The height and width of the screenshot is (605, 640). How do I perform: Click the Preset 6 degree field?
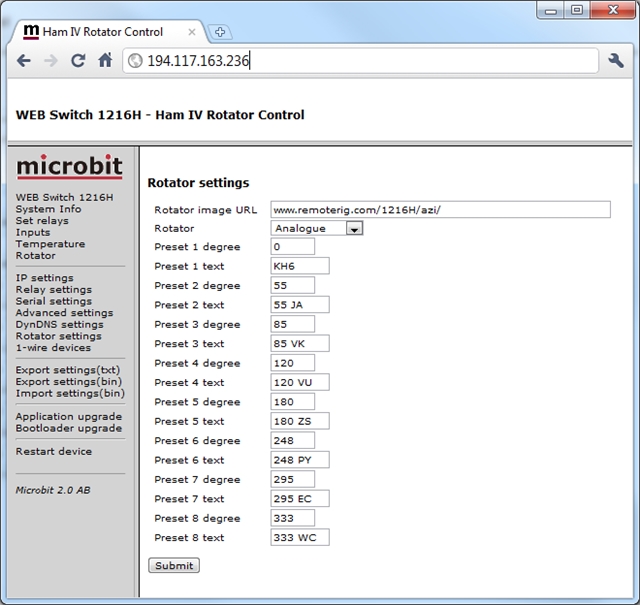tap(293, 440)
